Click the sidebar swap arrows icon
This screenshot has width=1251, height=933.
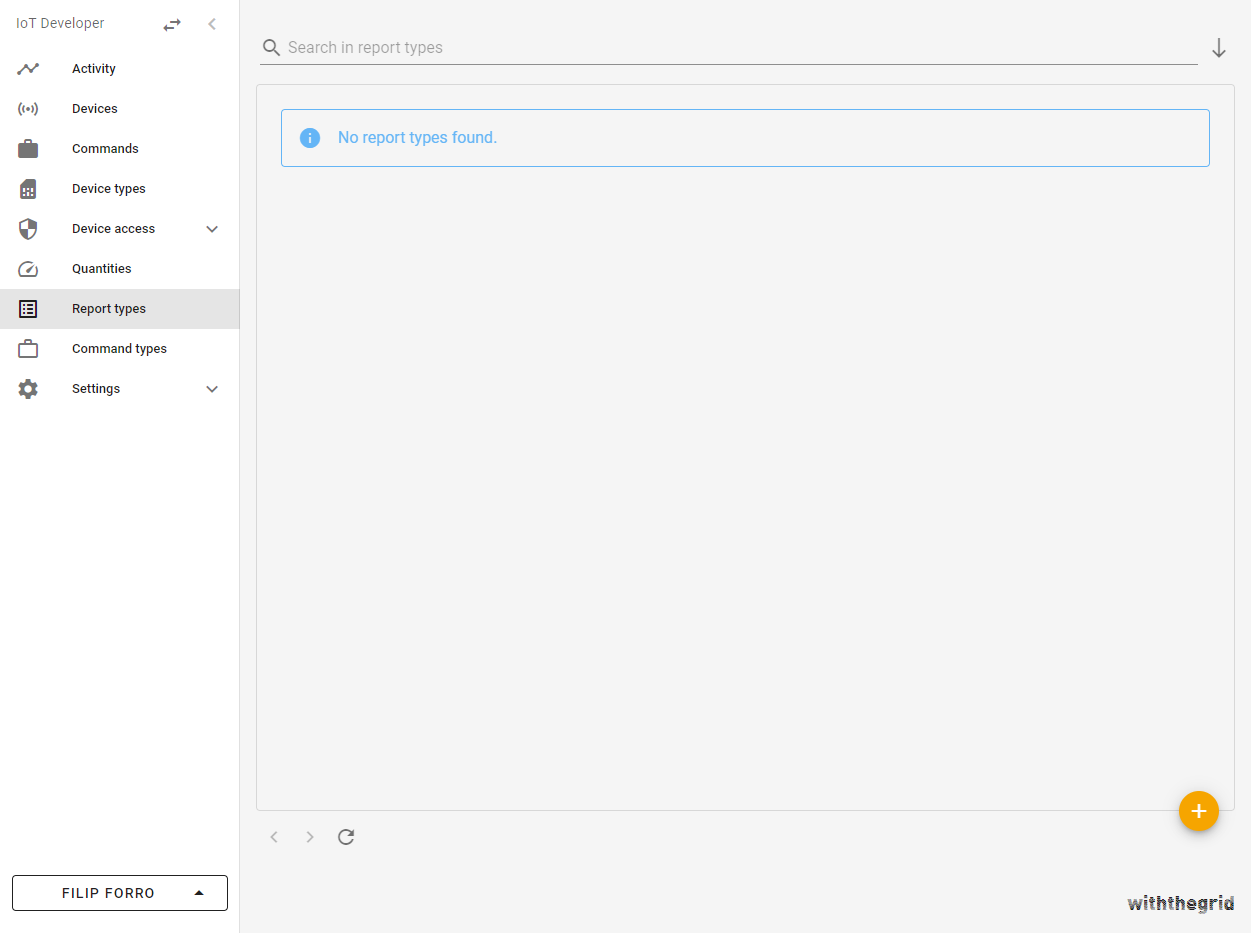coord(171,24)
